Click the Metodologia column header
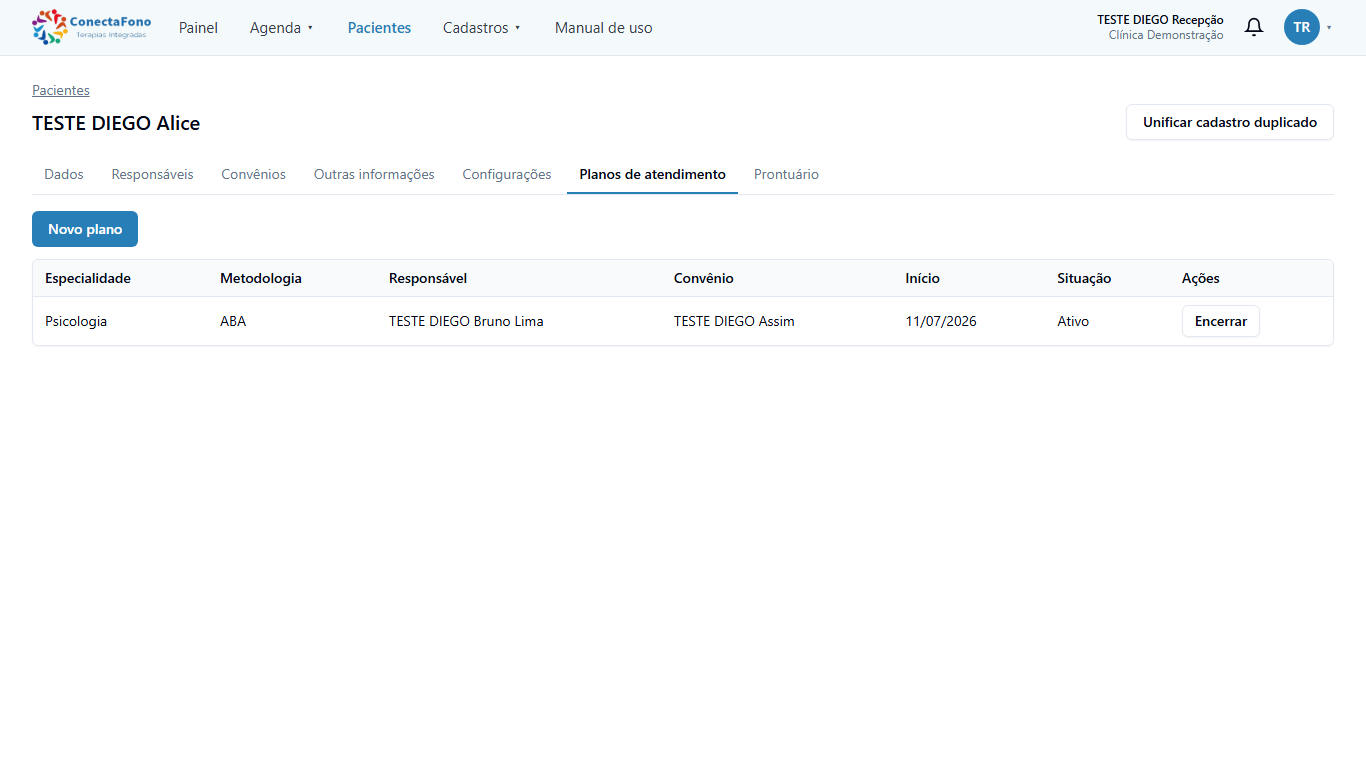This screenshot has height=768, width=1366. tap(261, 278)
